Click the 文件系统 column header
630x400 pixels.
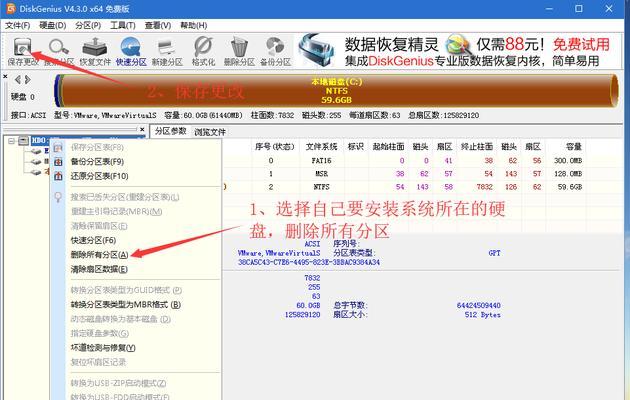click(x=321, y=147)
